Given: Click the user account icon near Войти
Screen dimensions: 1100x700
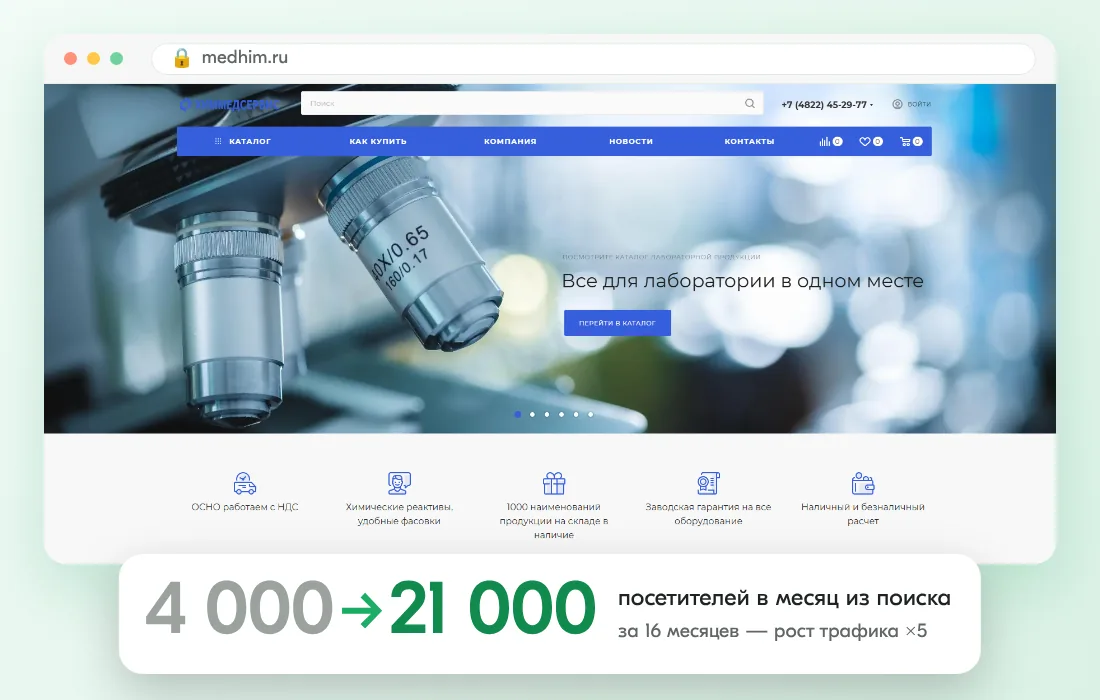Looking at the screenshot, I should tap(897, 104).
